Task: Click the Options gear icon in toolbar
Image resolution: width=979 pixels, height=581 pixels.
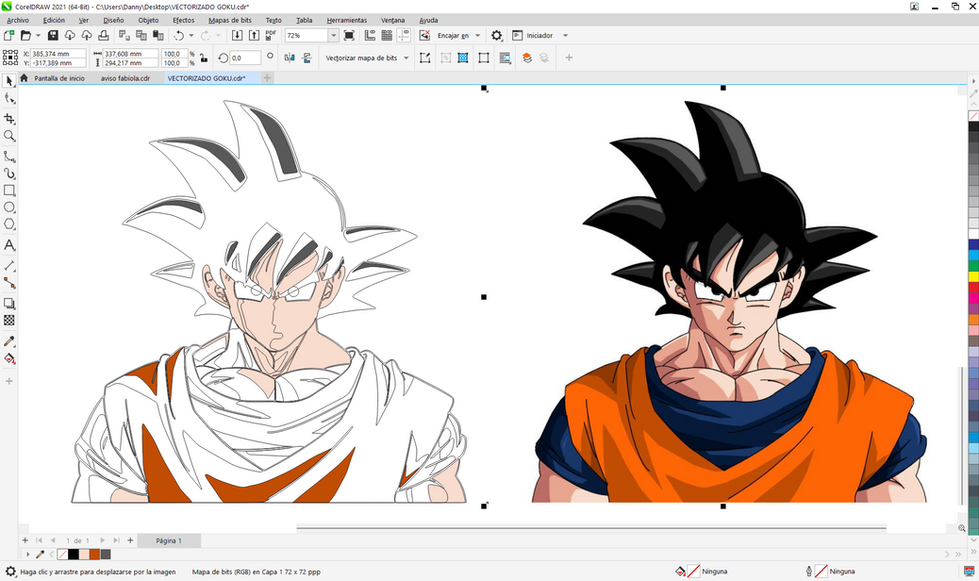Action: [x=496, y=36]
